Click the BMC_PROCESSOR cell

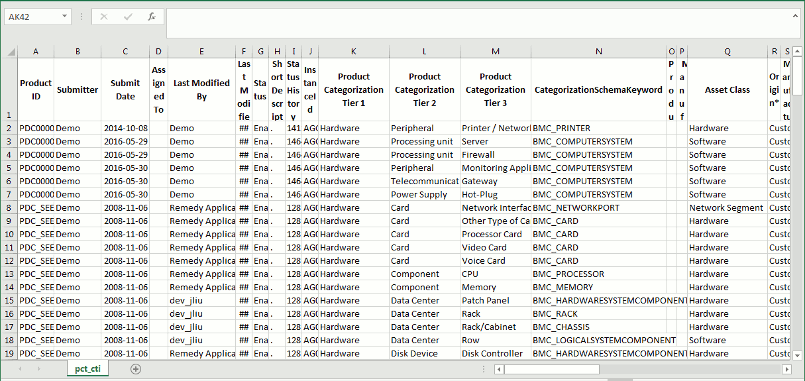(599, 274)
